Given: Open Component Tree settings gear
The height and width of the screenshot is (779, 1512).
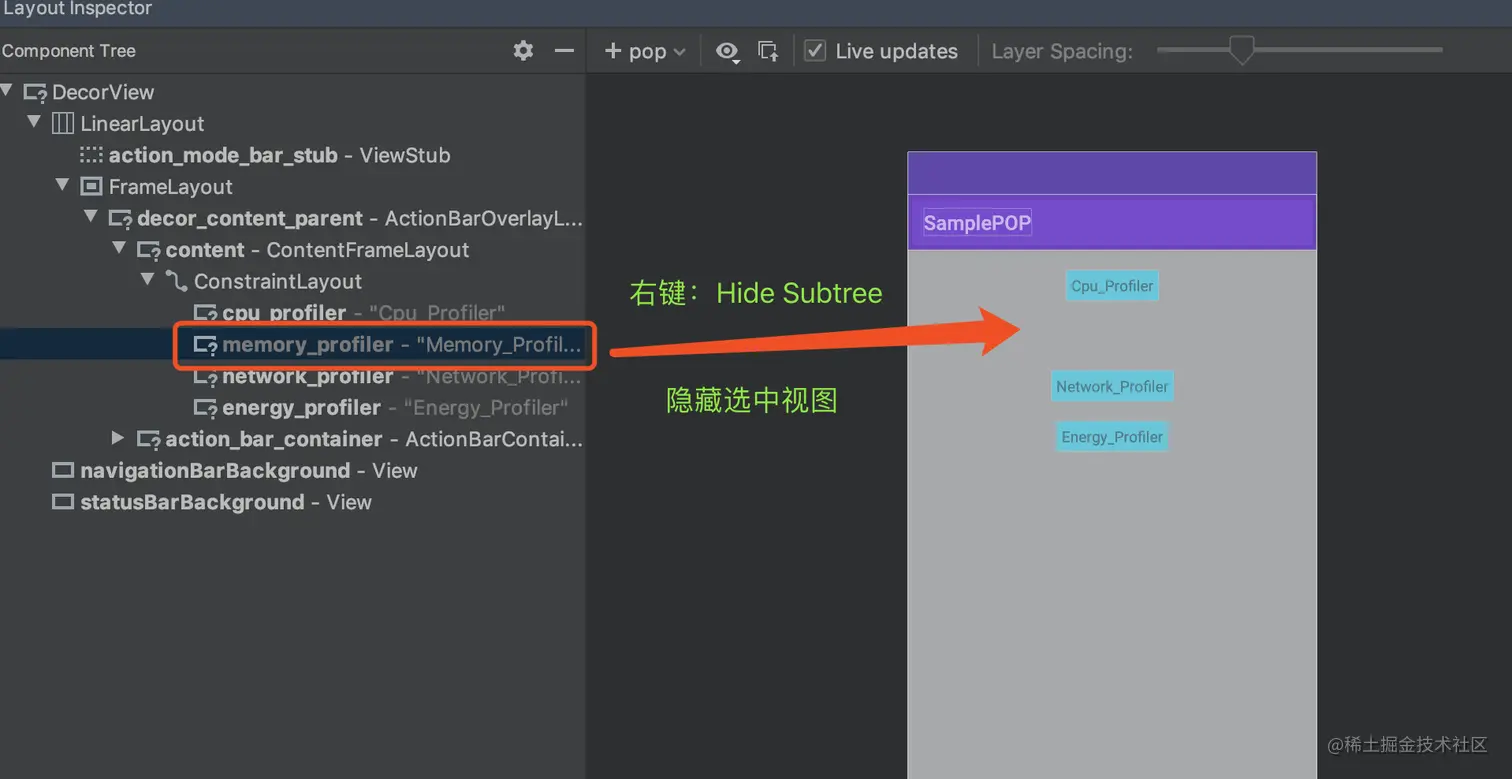Looking at the screenshot, I should click(524, 50).
